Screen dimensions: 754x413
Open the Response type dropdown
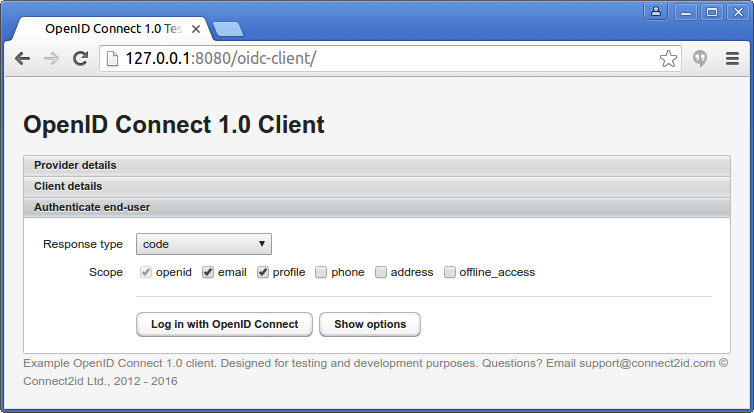coord(204,244)
